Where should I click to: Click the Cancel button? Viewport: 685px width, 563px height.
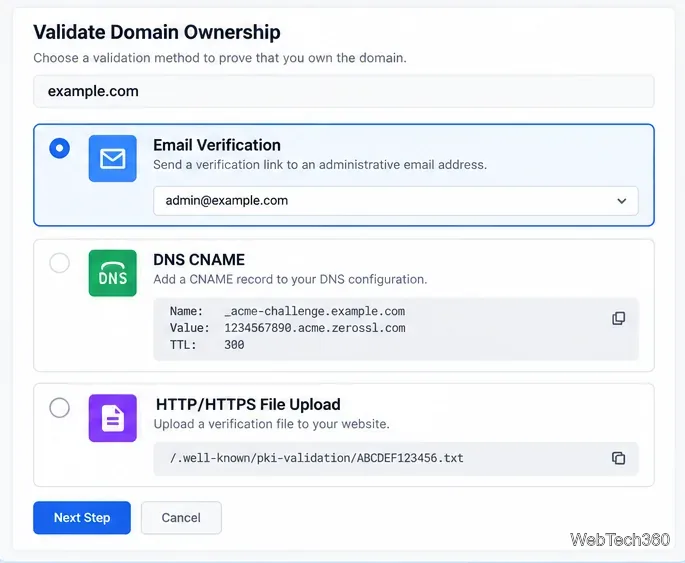pos(181,518)
